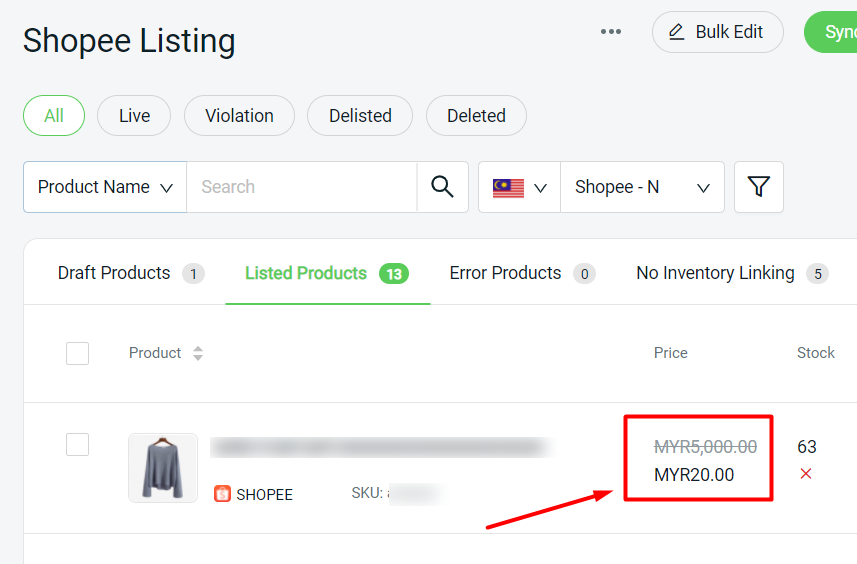Click the magnifying glass search icon
857x564 pixels.
[442, 187]
